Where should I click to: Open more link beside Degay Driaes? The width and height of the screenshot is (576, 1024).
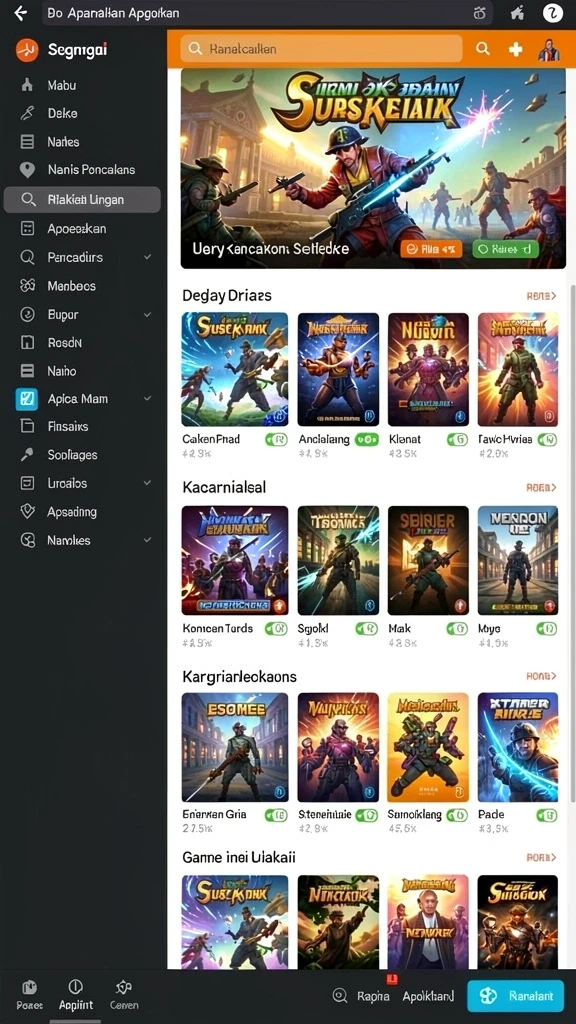pyautogui.click(x=541, y=296)
